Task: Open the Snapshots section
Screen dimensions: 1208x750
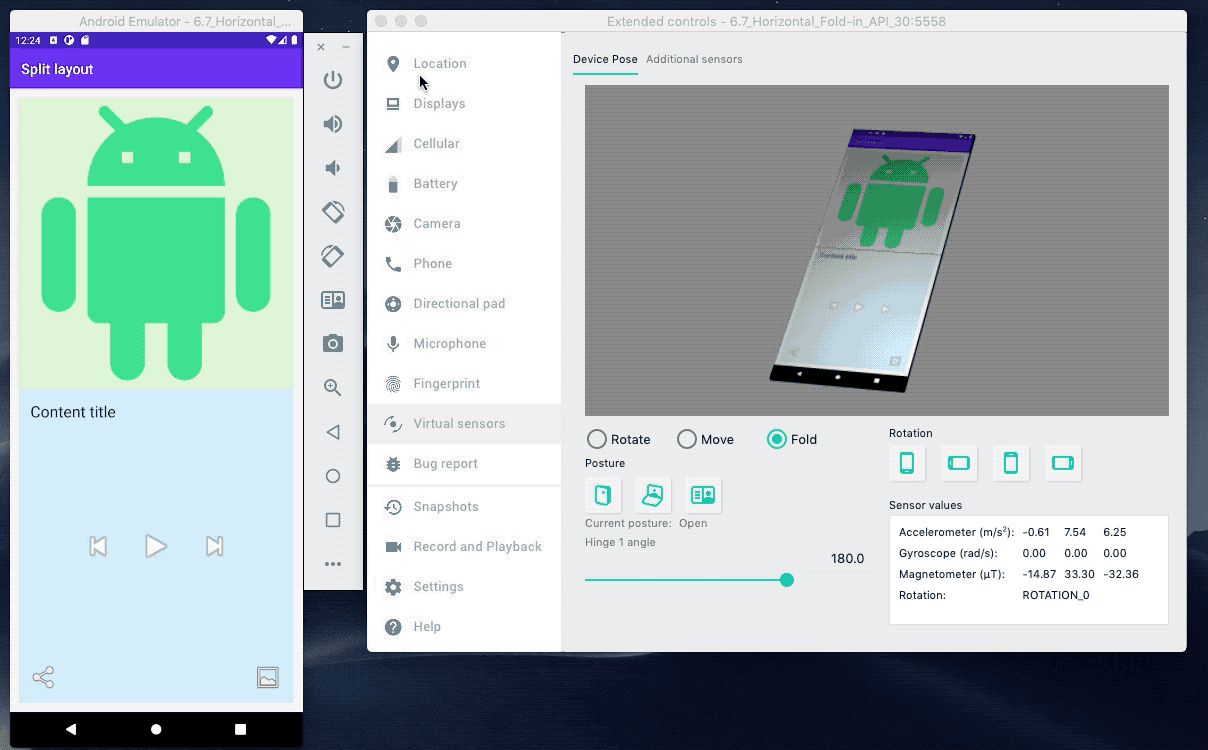Action: click(445, 507)
